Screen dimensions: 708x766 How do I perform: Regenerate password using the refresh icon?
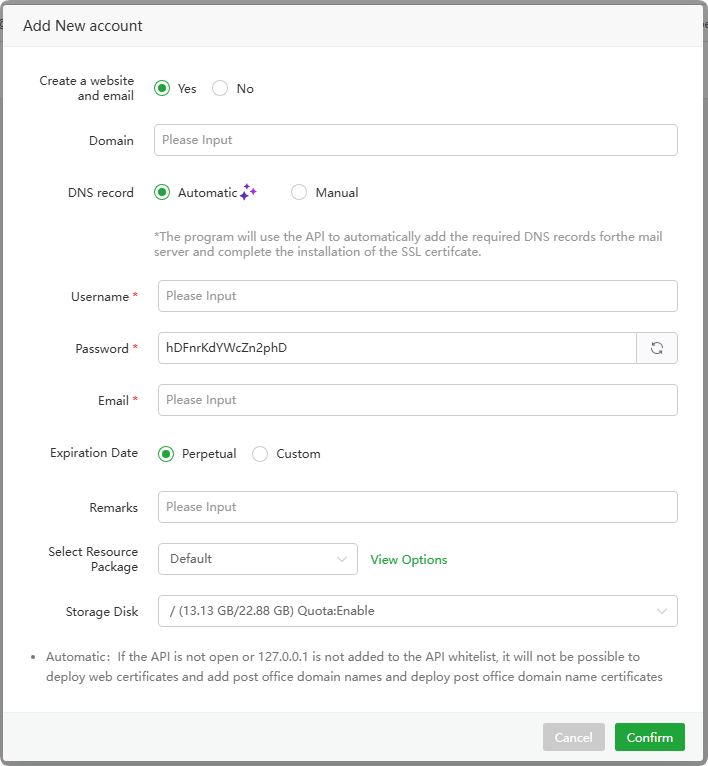tap(657, 348)
